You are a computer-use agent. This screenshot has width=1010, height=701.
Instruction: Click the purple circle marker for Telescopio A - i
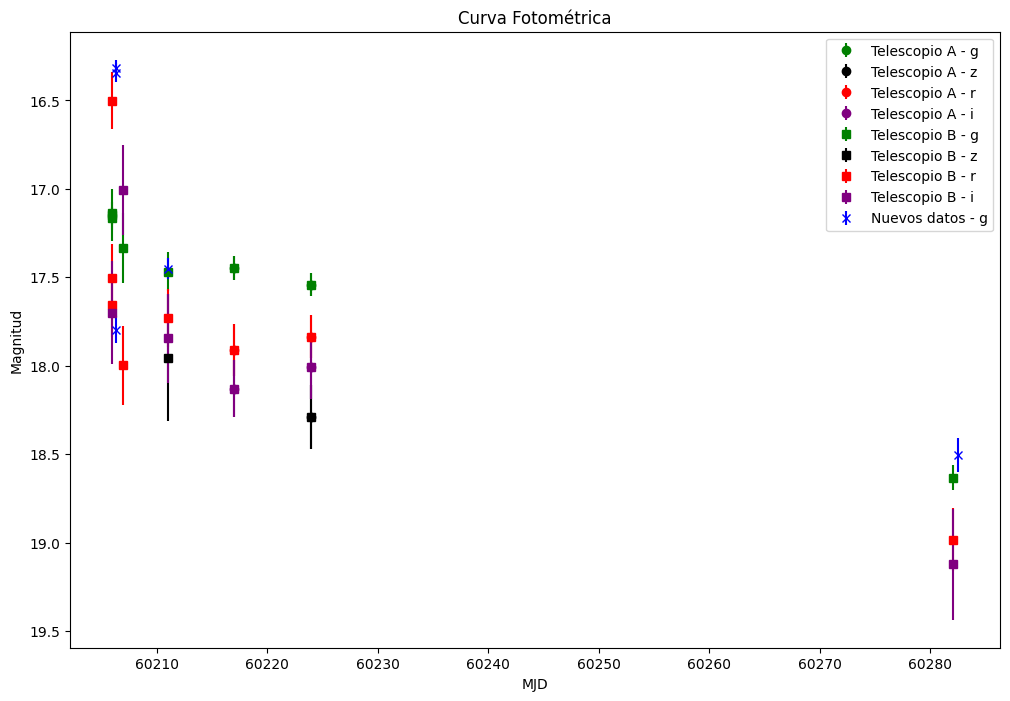click(846, 114)
